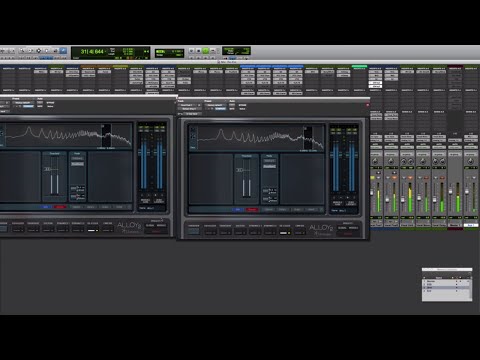This screenshot has width=480, height=360.
Task: Click the Stop transport button
Action: (x=199, y=51)
